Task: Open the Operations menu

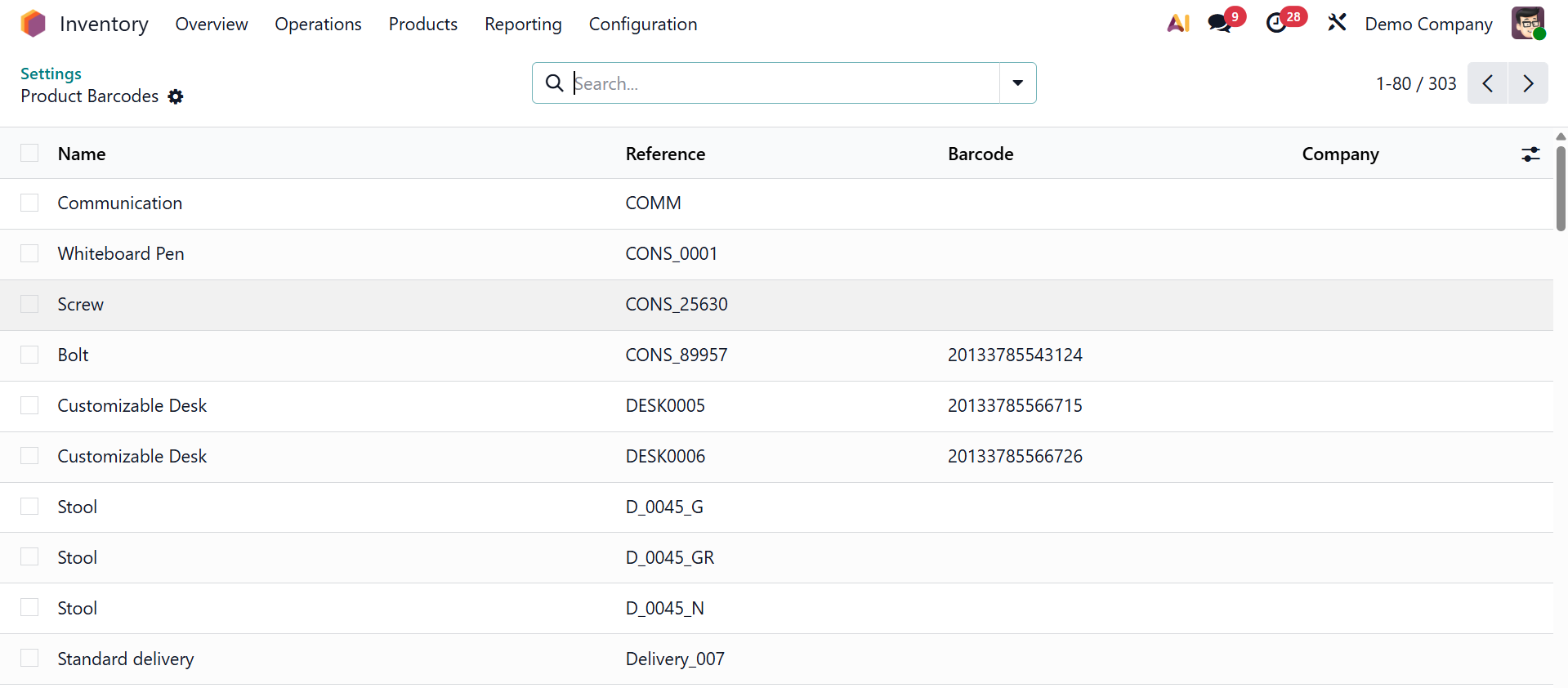Action: (x=318, y=25)
